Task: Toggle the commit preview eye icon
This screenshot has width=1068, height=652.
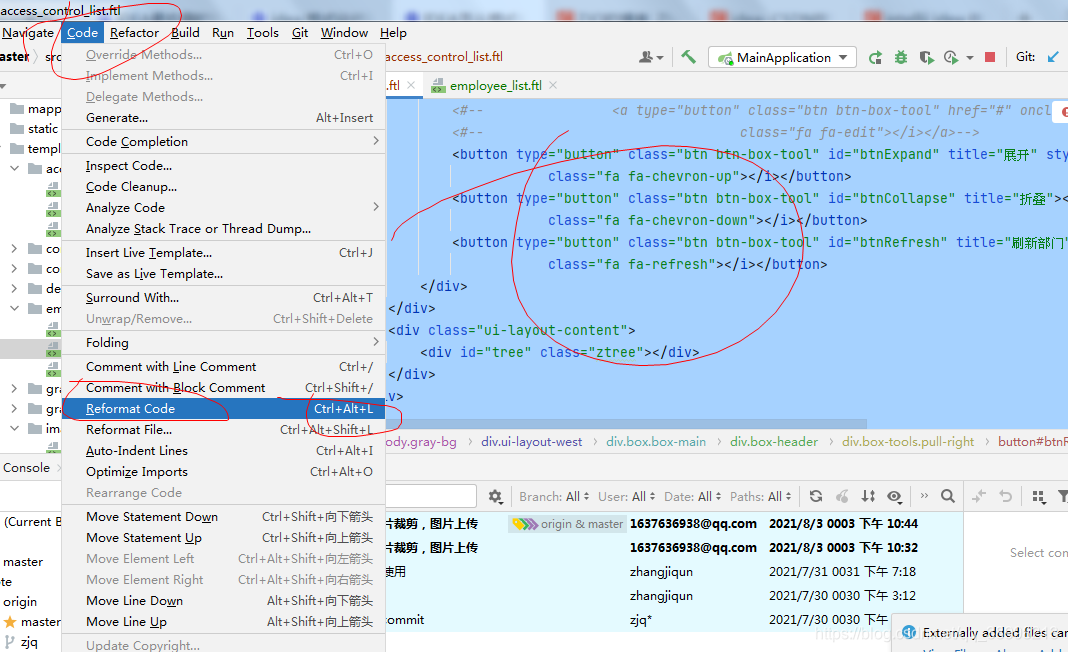Action: pyautogui.click(x=895, y=495)
